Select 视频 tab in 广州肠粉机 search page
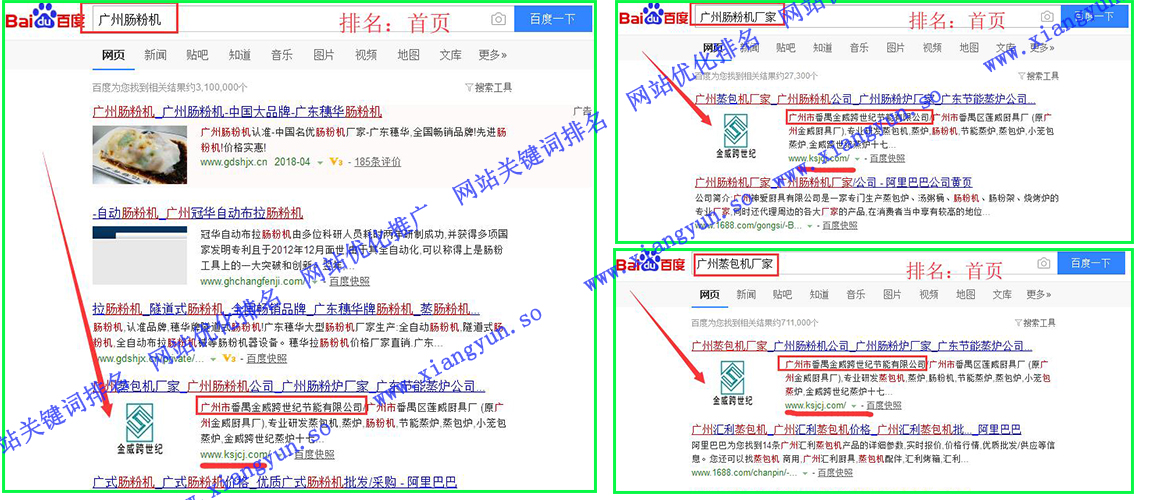Screen dimensions: 1150x500 pos(366,55)
